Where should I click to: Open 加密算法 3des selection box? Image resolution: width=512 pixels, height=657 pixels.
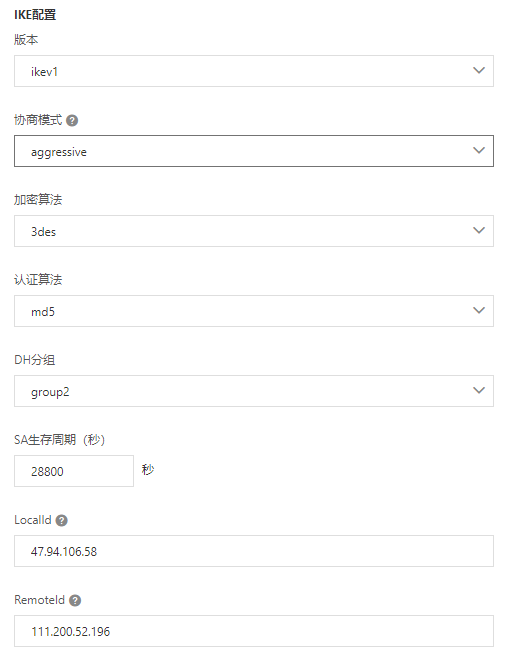254,231
